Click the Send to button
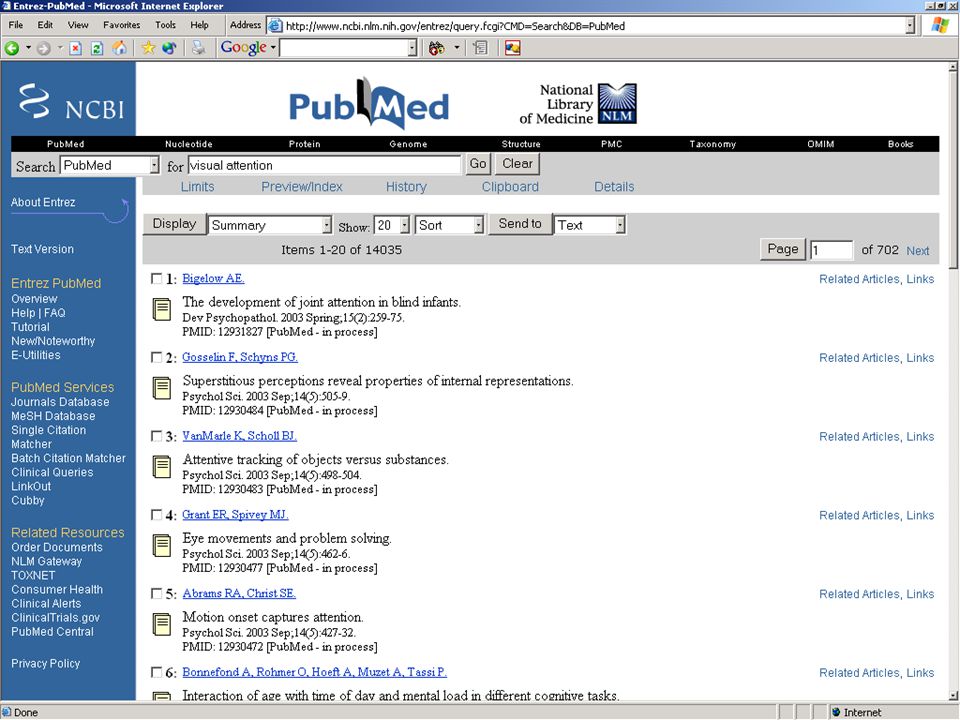 [520, 224]
